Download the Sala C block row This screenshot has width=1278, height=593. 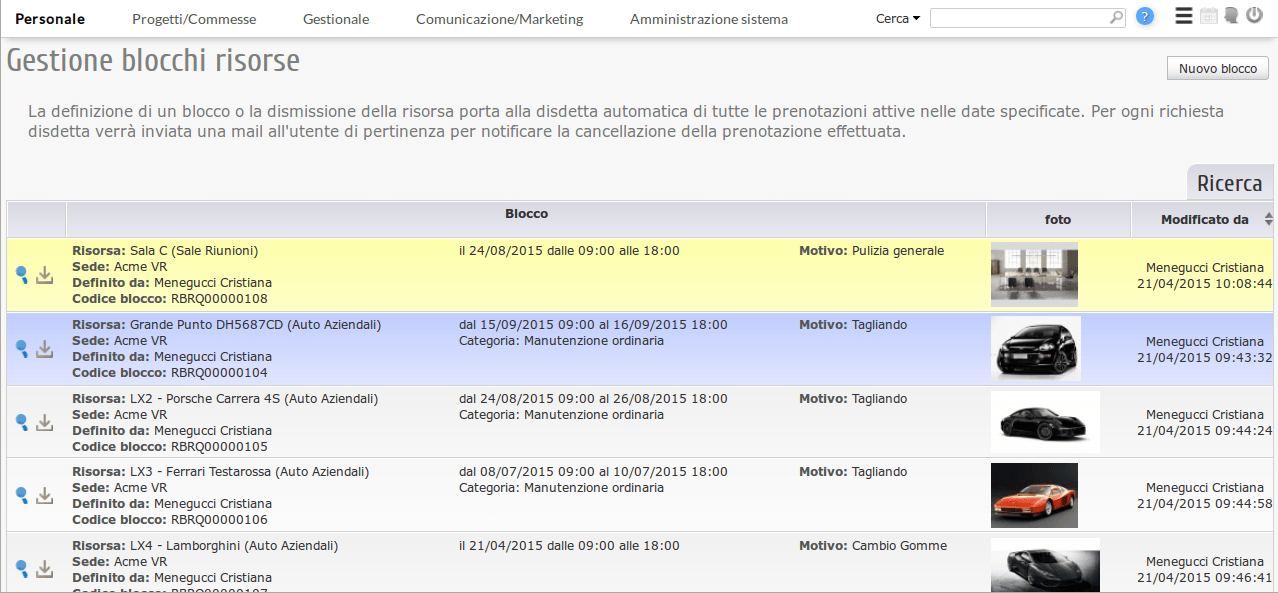click(x=44, y=275)
